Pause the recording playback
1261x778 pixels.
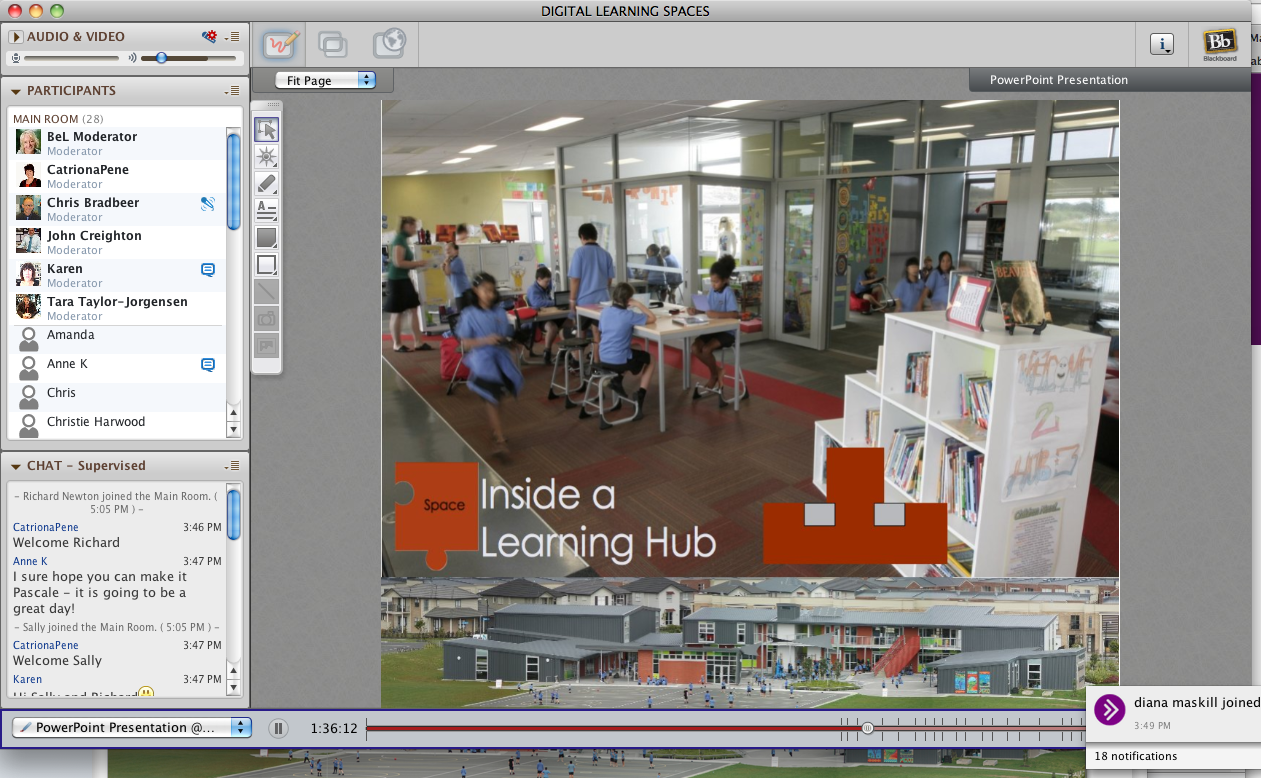278,727
